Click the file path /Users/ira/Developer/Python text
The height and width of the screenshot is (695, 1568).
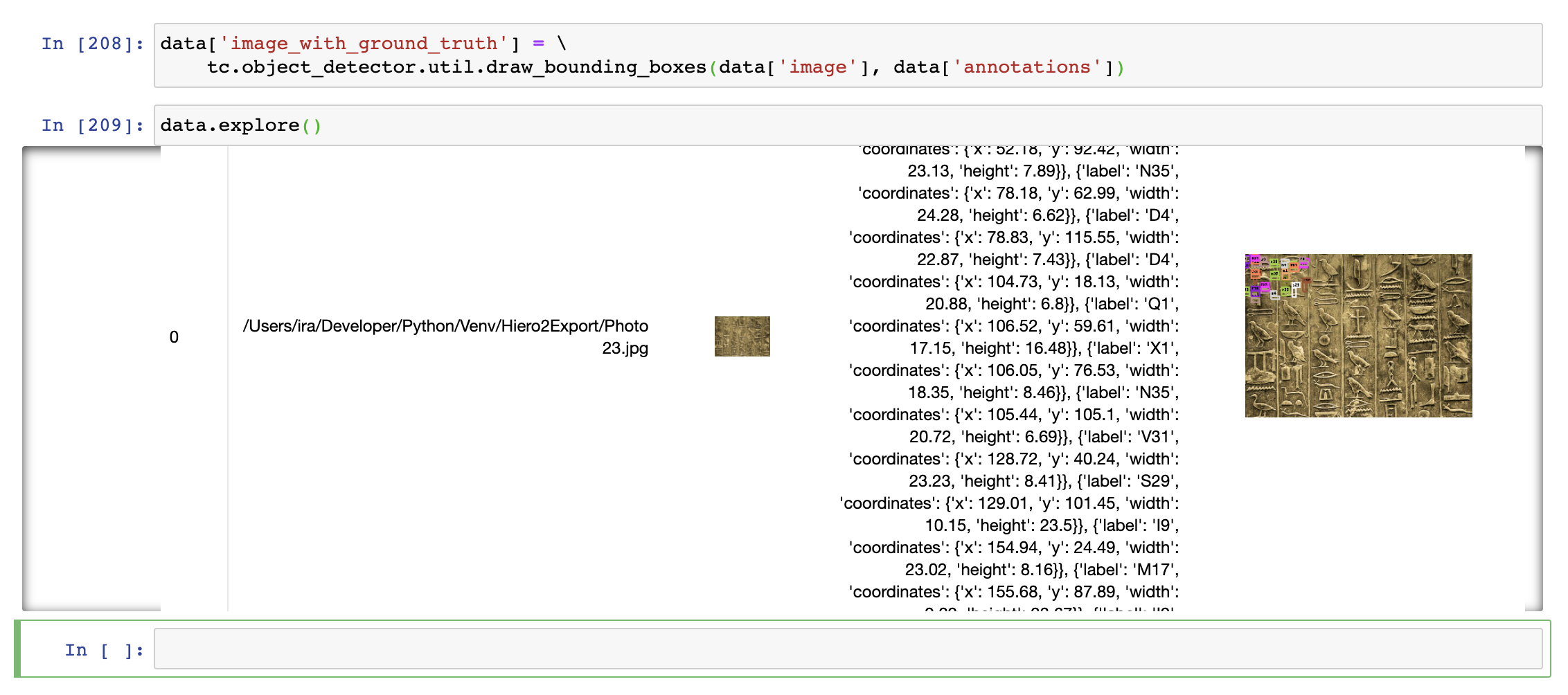pos(445,325)
